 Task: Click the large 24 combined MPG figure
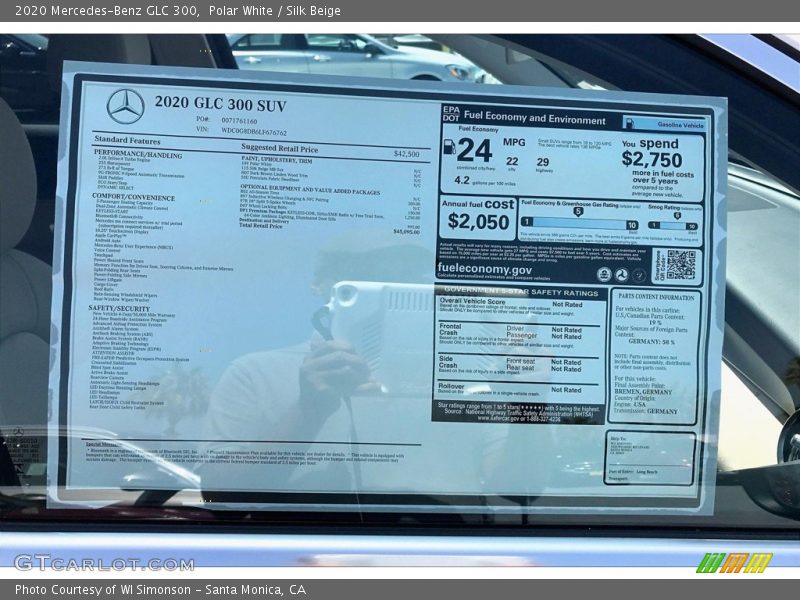coord(474,151)
